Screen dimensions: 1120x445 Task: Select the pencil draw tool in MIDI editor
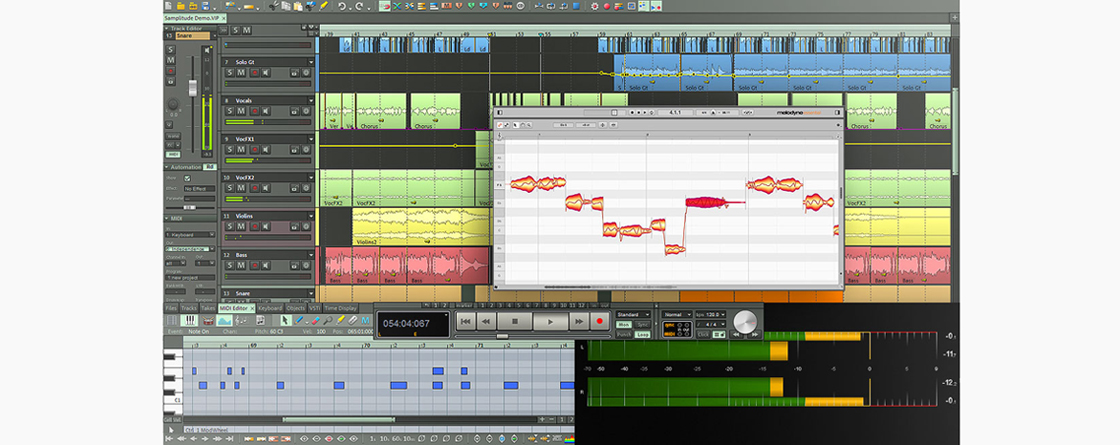(x=301, y=321)
